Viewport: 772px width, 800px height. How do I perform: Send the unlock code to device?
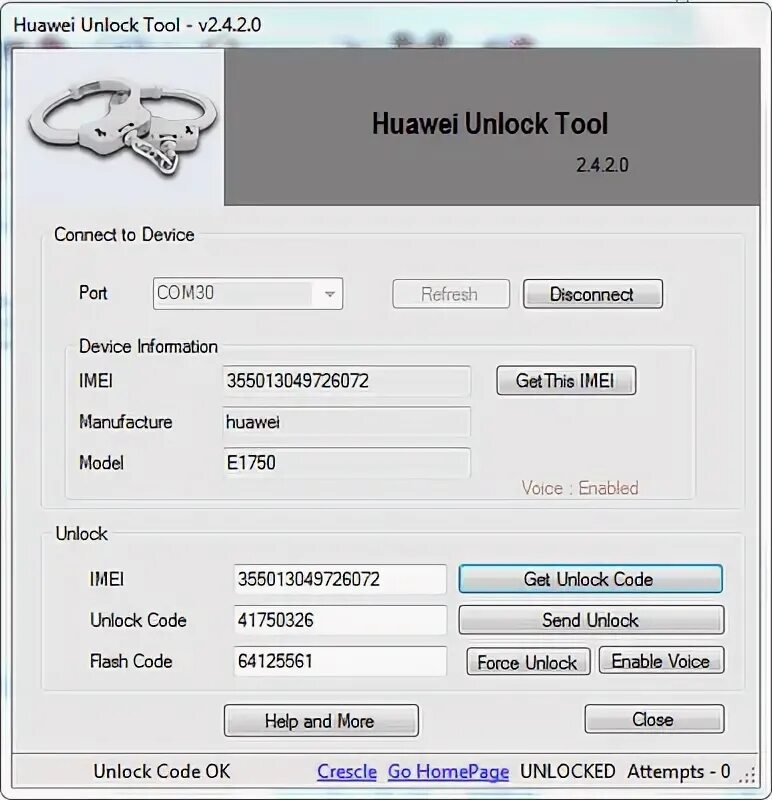click(x=591, y=620)
